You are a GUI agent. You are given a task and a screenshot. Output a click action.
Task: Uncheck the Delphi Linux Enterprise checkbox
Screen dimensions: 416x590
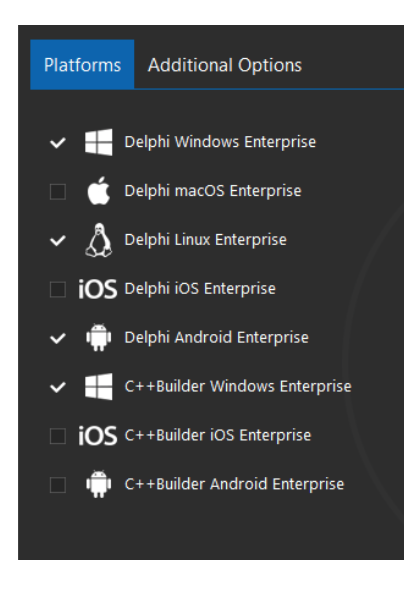[58, 240]
